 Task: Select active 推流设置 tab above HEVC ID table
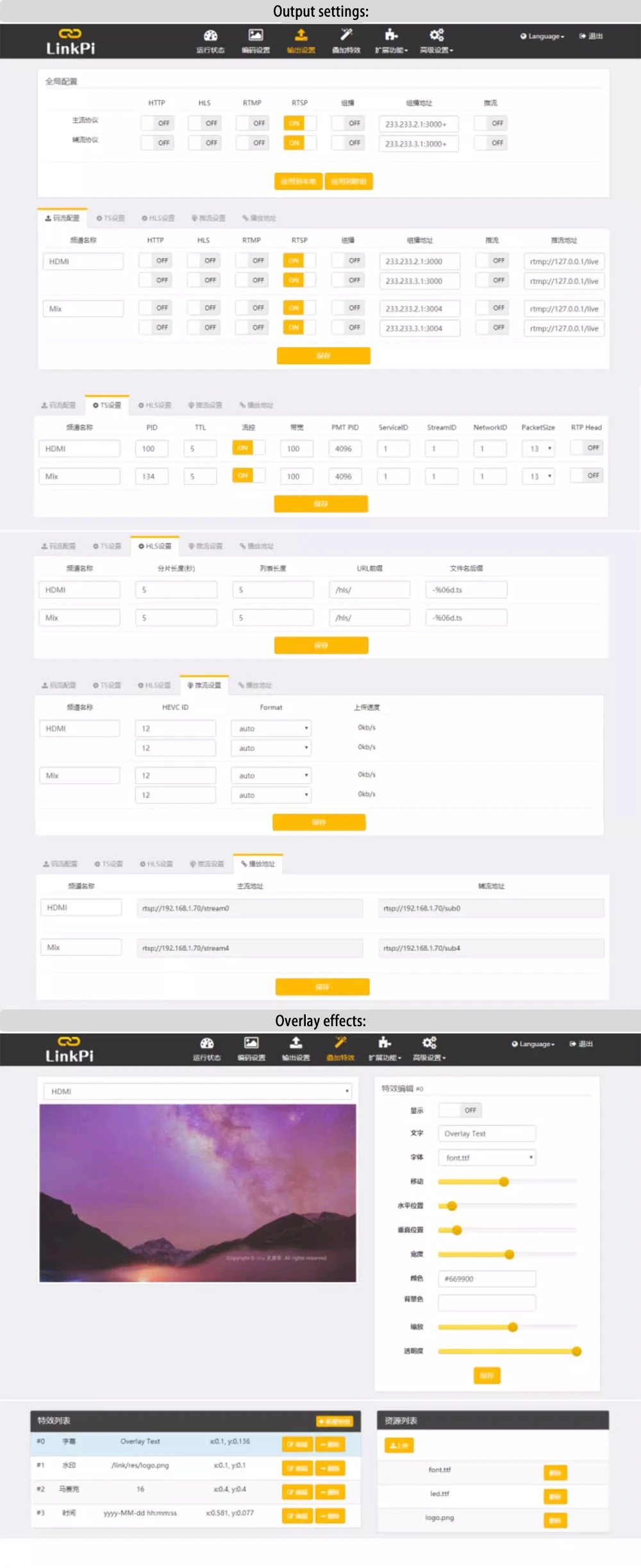point(204,686)
